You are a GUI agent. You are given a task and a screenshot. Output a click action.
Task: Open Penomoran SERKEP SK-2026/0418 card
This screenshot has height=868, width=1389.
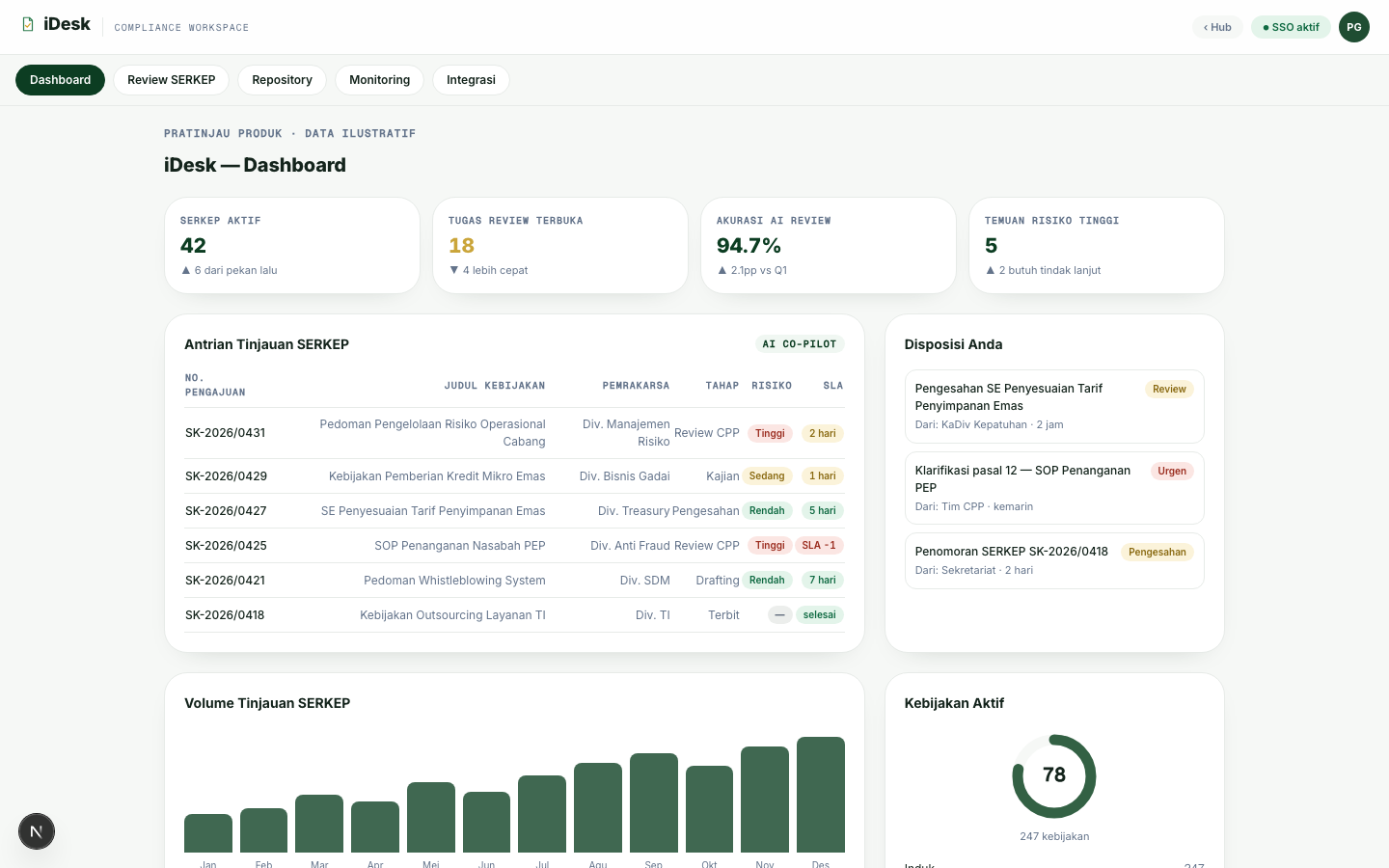click(x=1054, y=560)
